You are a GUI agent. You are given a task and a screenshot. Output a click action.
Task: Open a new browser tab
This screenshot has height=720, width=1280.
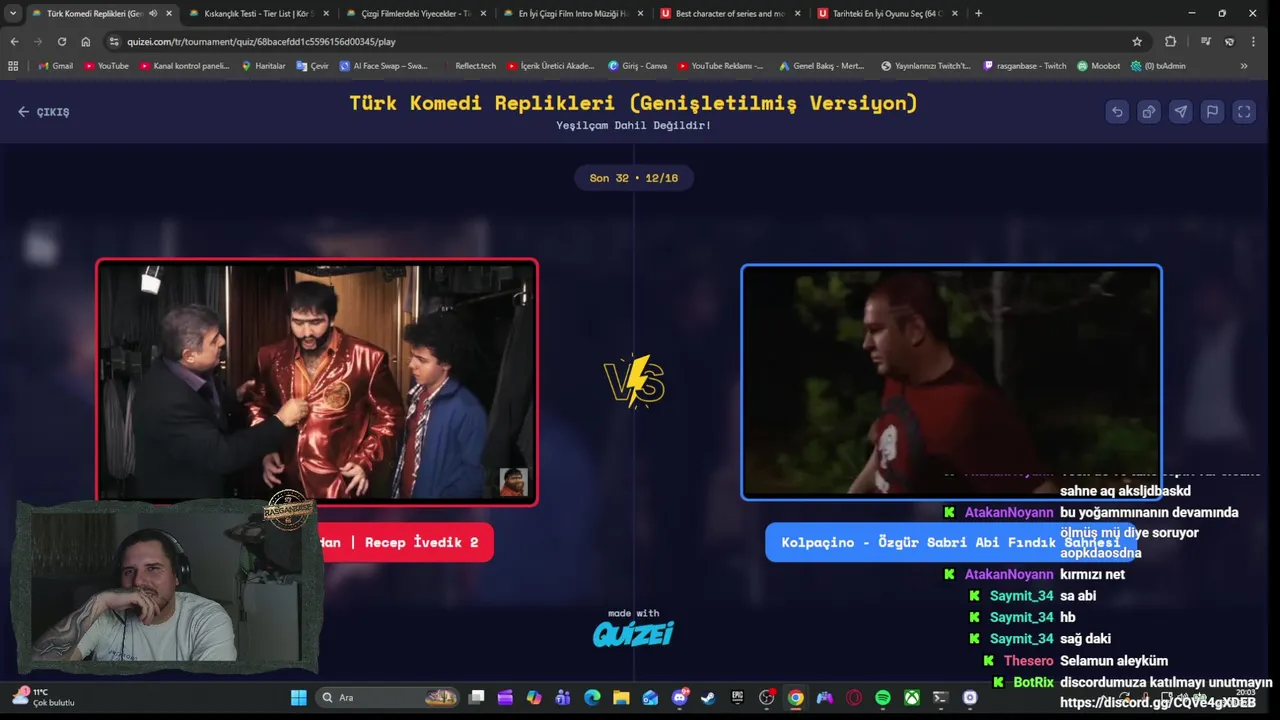point(978,13)
